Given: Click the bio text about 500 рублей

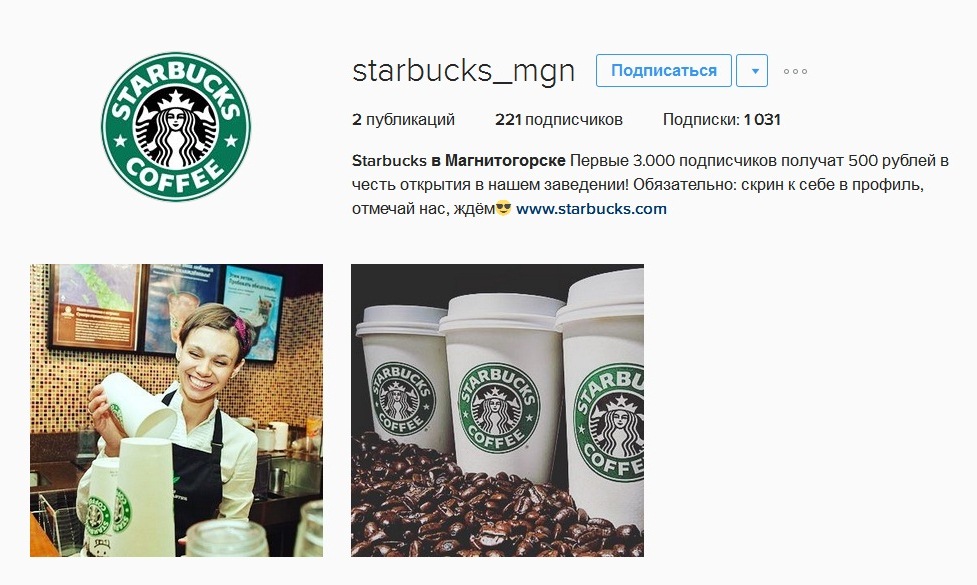Looking at the screenshot, I should (650, 184).
